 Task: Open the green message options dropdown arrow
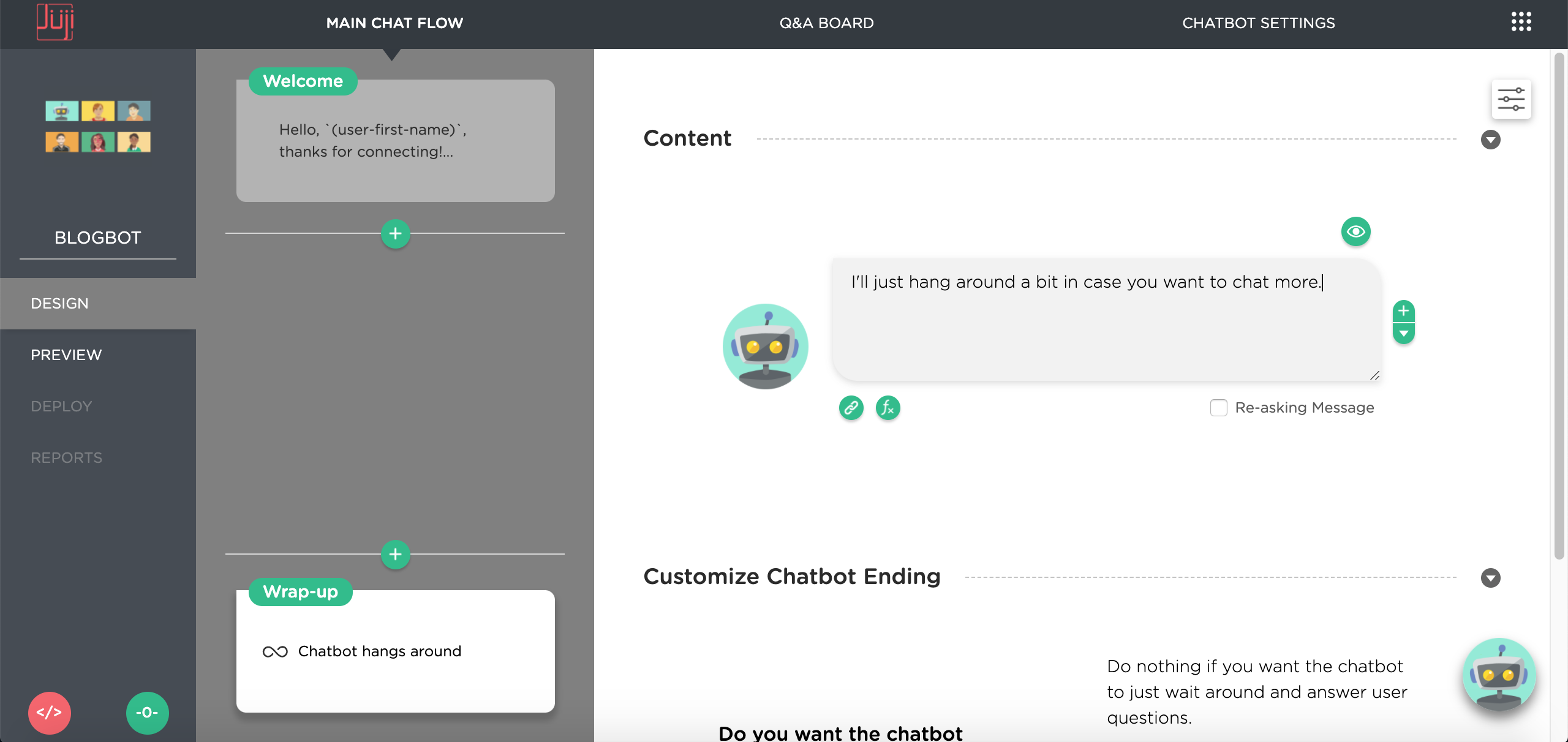point(1403,334)
